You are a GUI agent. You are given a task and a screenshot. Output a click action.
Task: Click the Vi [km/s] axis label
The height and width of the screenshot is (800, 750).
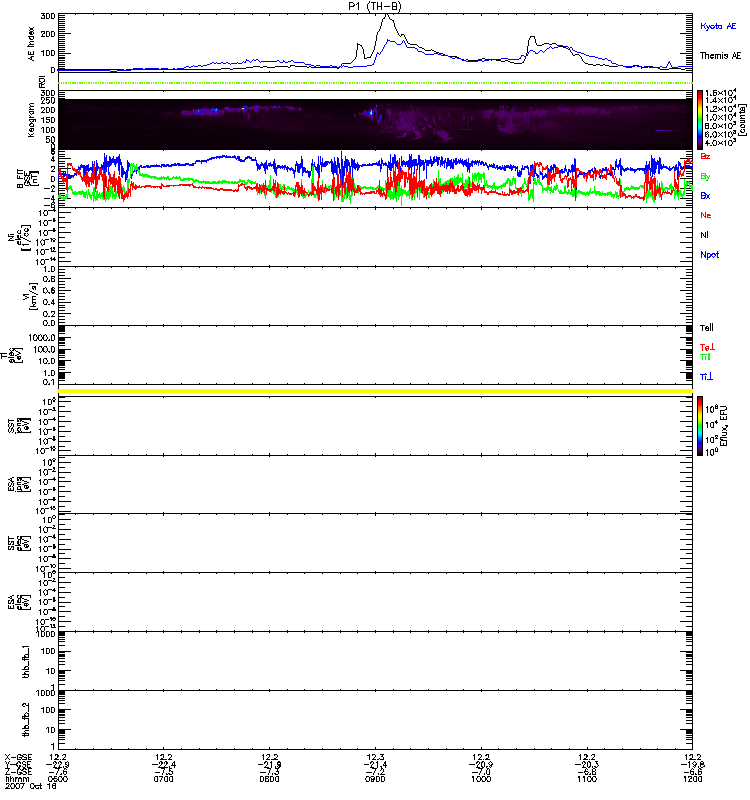click(x=29, y=296)
